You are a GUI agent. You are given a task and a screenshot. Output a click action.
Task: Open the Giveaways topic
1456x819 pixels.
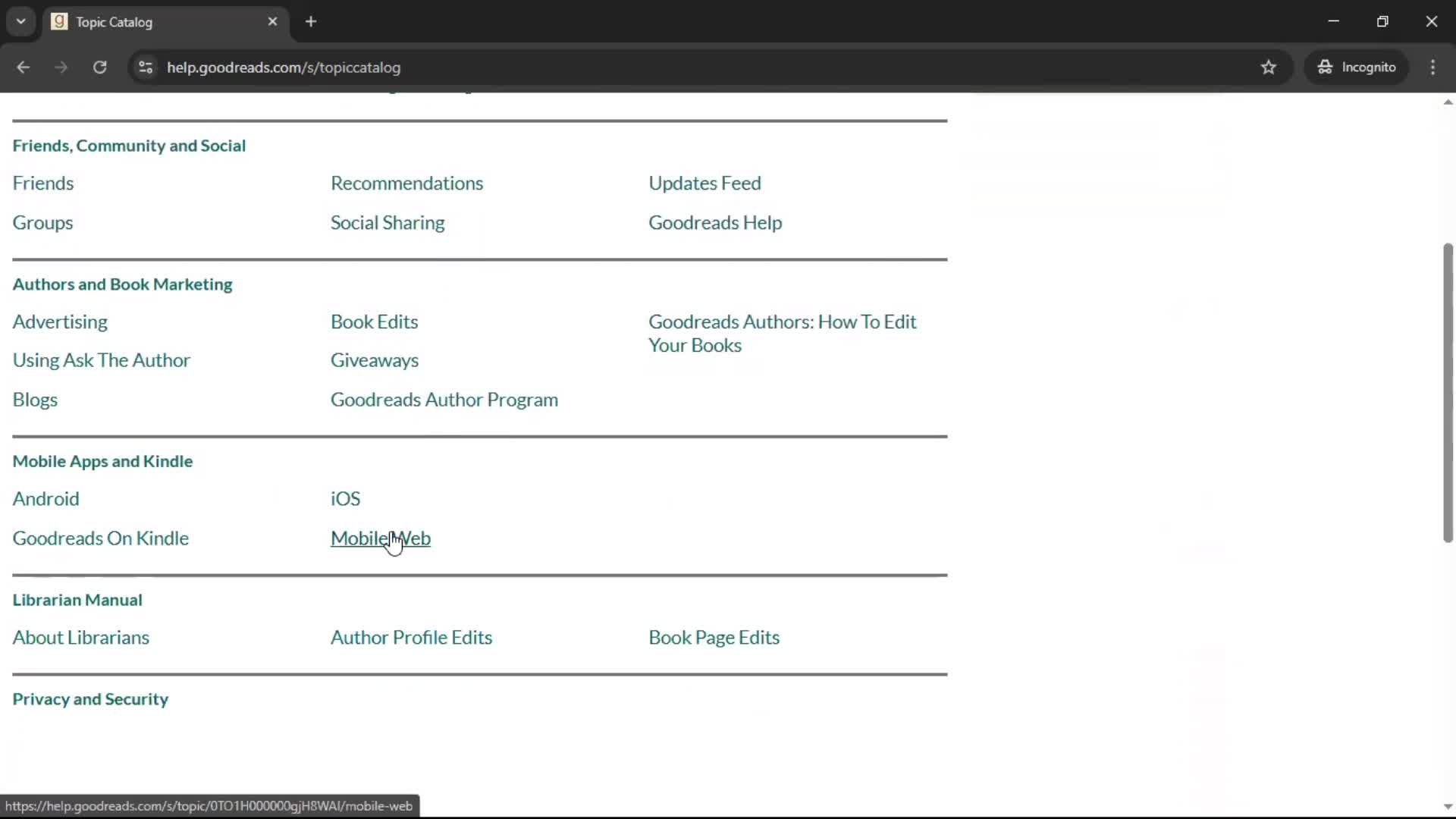pyautogui.click(x=375, y=360)
